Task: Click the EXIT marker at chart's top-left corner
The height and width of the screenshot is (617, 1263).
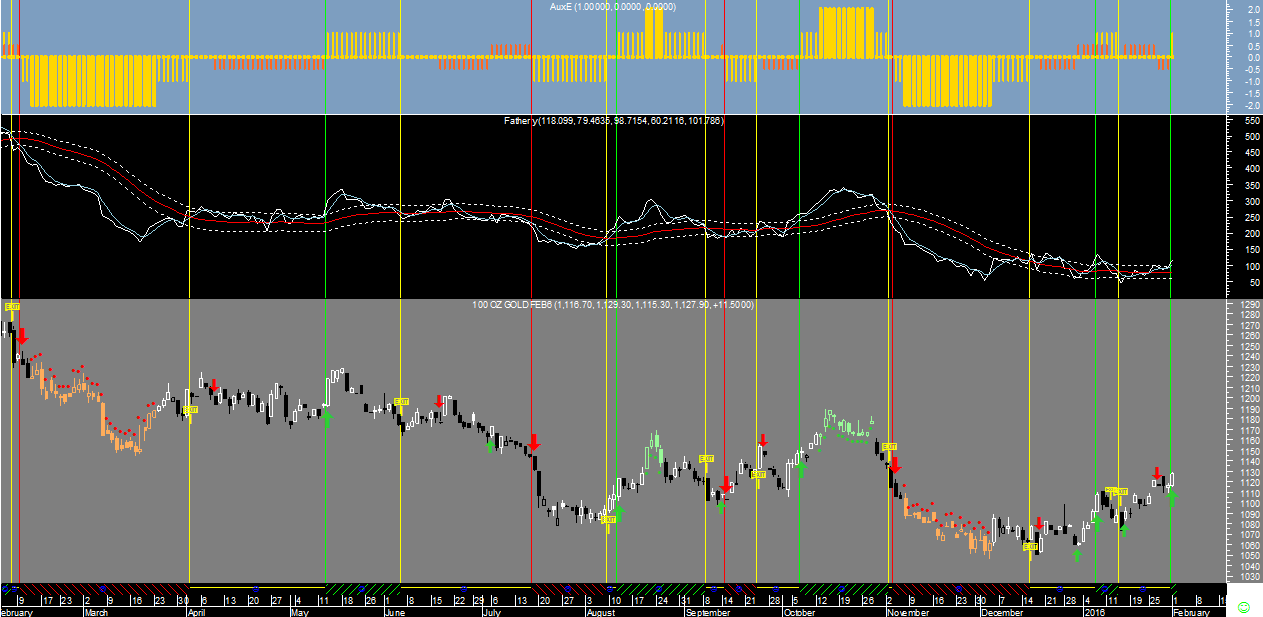Action: pos(13,306)
